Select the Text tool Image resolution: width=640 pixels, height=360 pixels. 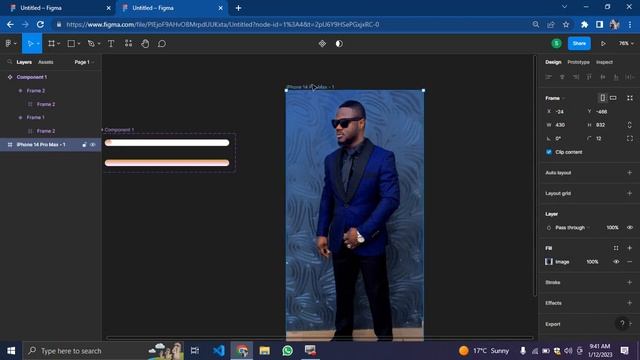[x=111, y=43]
